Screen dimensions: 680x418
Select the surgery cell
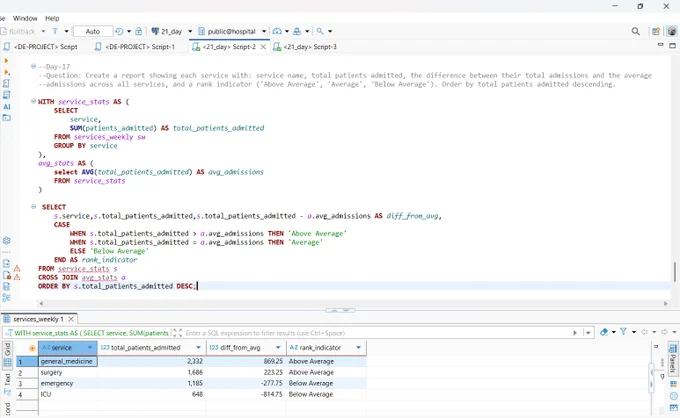pyautogui.click(x=68, y=372)
